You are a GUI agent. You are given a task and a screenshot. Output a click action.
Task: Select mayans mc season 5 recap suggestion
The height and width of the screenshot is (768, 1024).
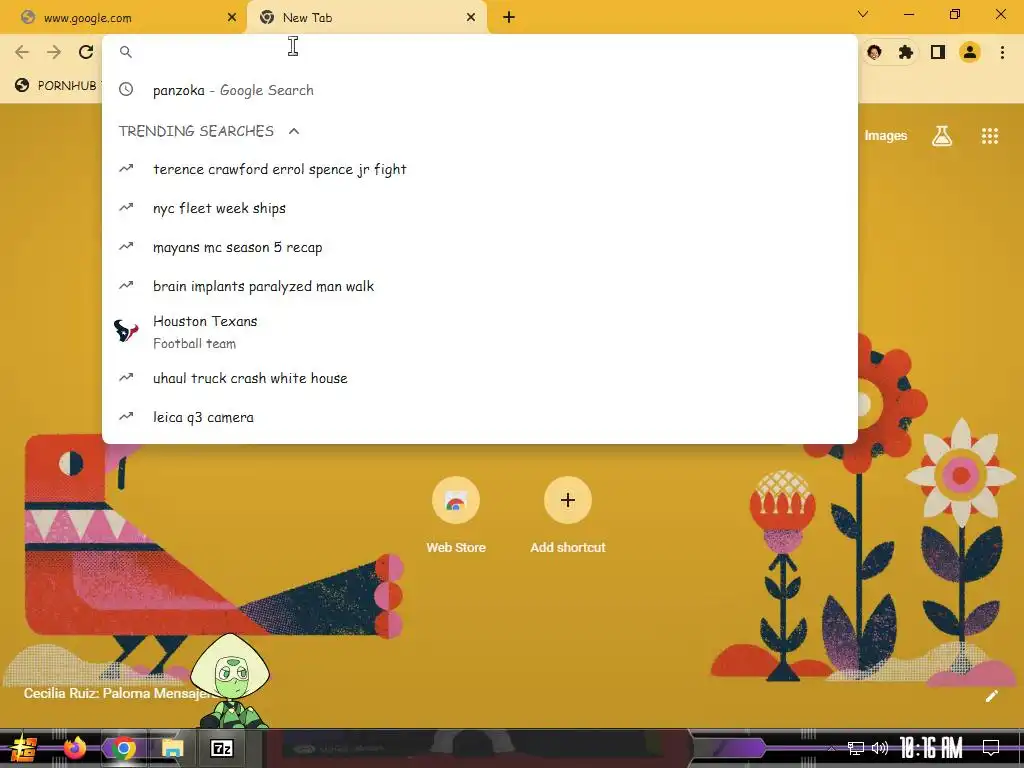[479, 248]
